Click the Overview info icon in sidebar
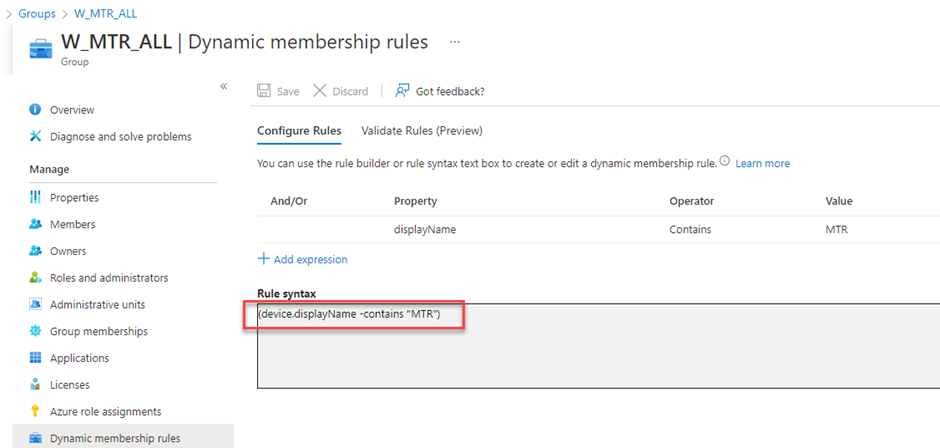This screenshot has height=448, width=940. [35, 110]
